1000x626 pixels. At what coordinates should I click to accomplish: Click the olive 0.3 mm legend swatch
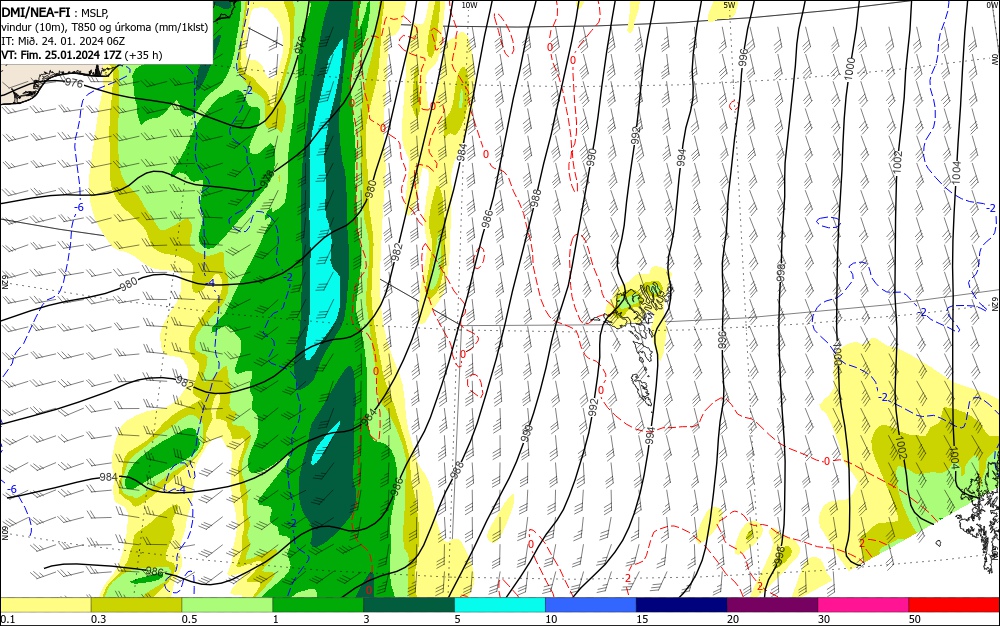(136, 605)
